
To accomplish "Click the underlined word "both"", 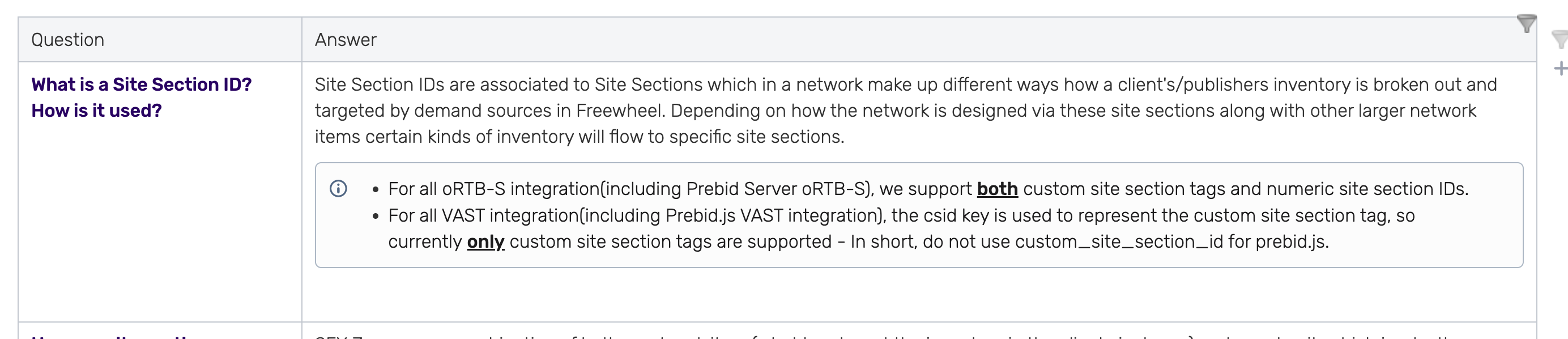I will click(997, 189).
